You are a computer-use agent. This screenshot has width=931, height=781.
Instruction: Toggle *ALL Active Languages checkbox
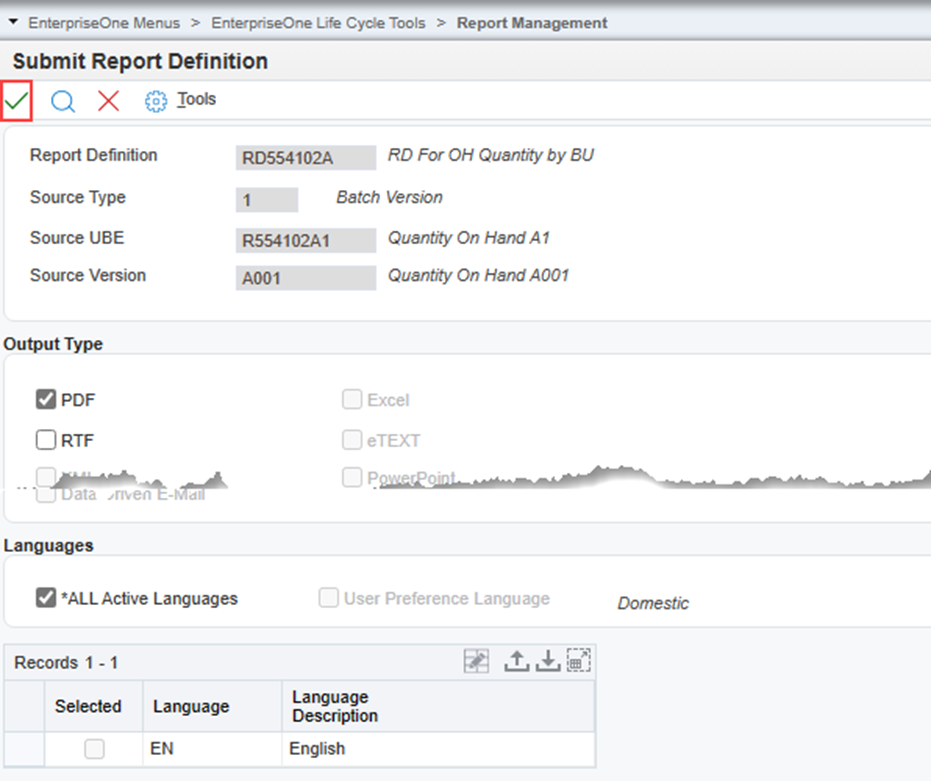tap(46, 597)
